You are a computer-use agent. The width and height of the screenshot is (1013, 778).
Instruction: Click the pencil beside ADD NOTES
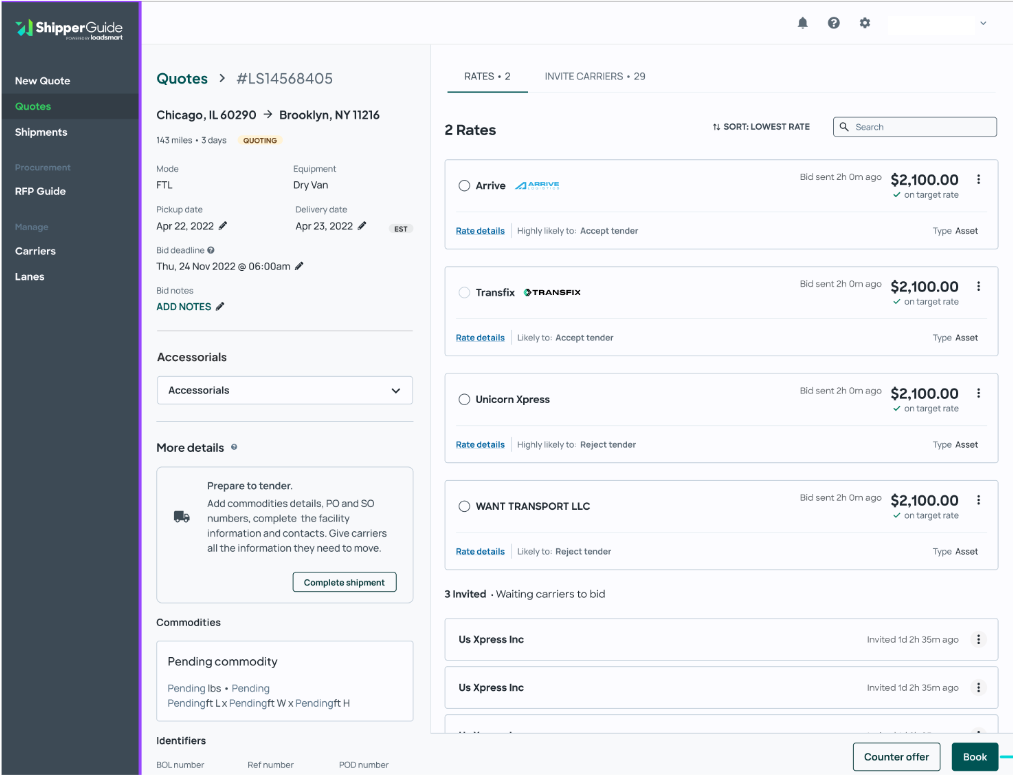pyautogui.click(x=220, y=307)
